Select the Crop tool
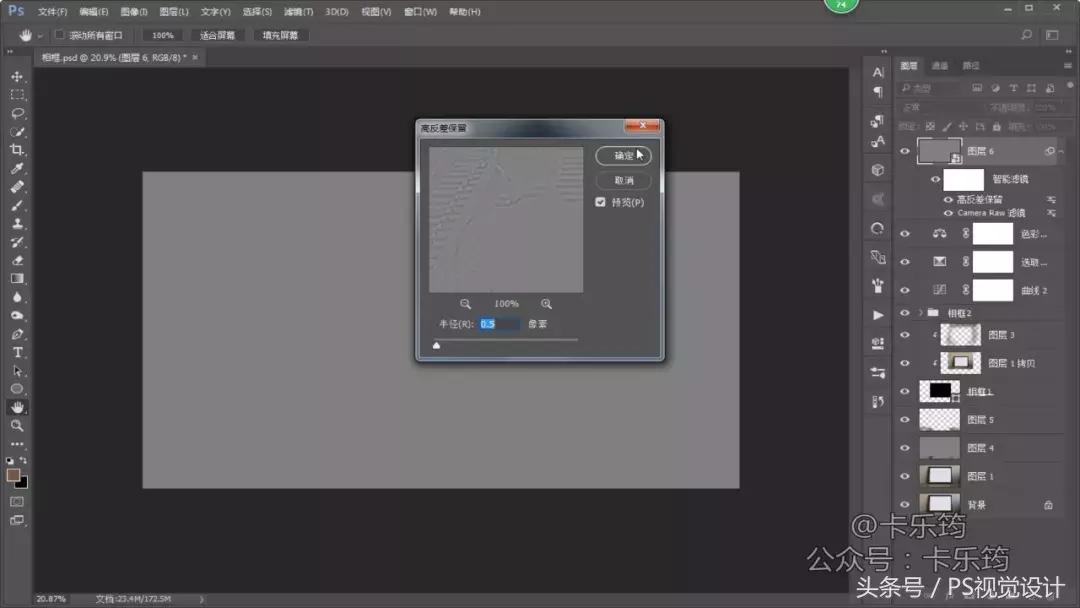 (x=17, y=149)
